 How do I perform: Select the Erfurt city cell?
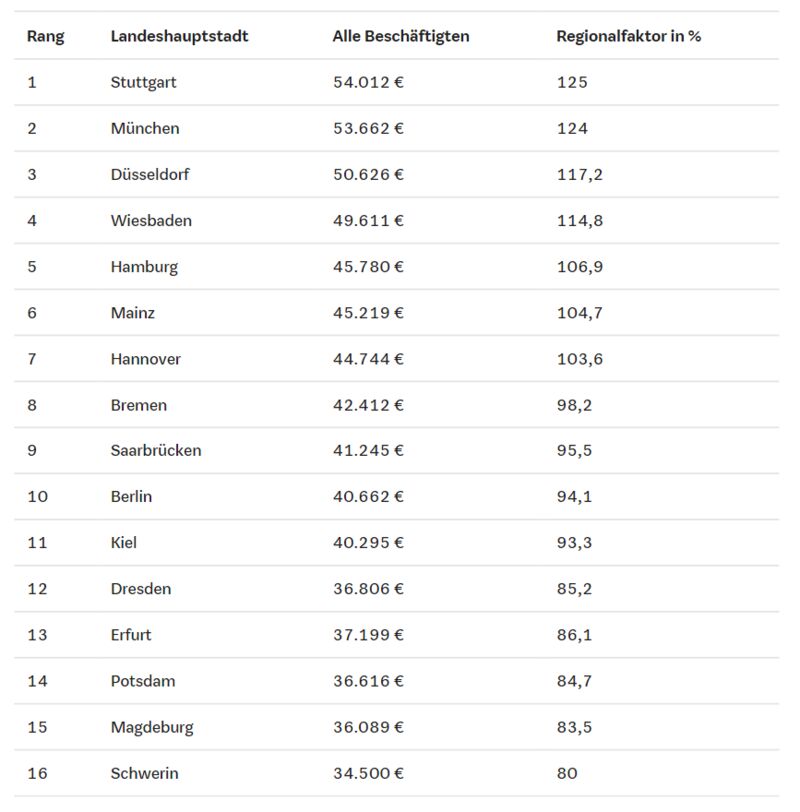[x=131, y=635]
